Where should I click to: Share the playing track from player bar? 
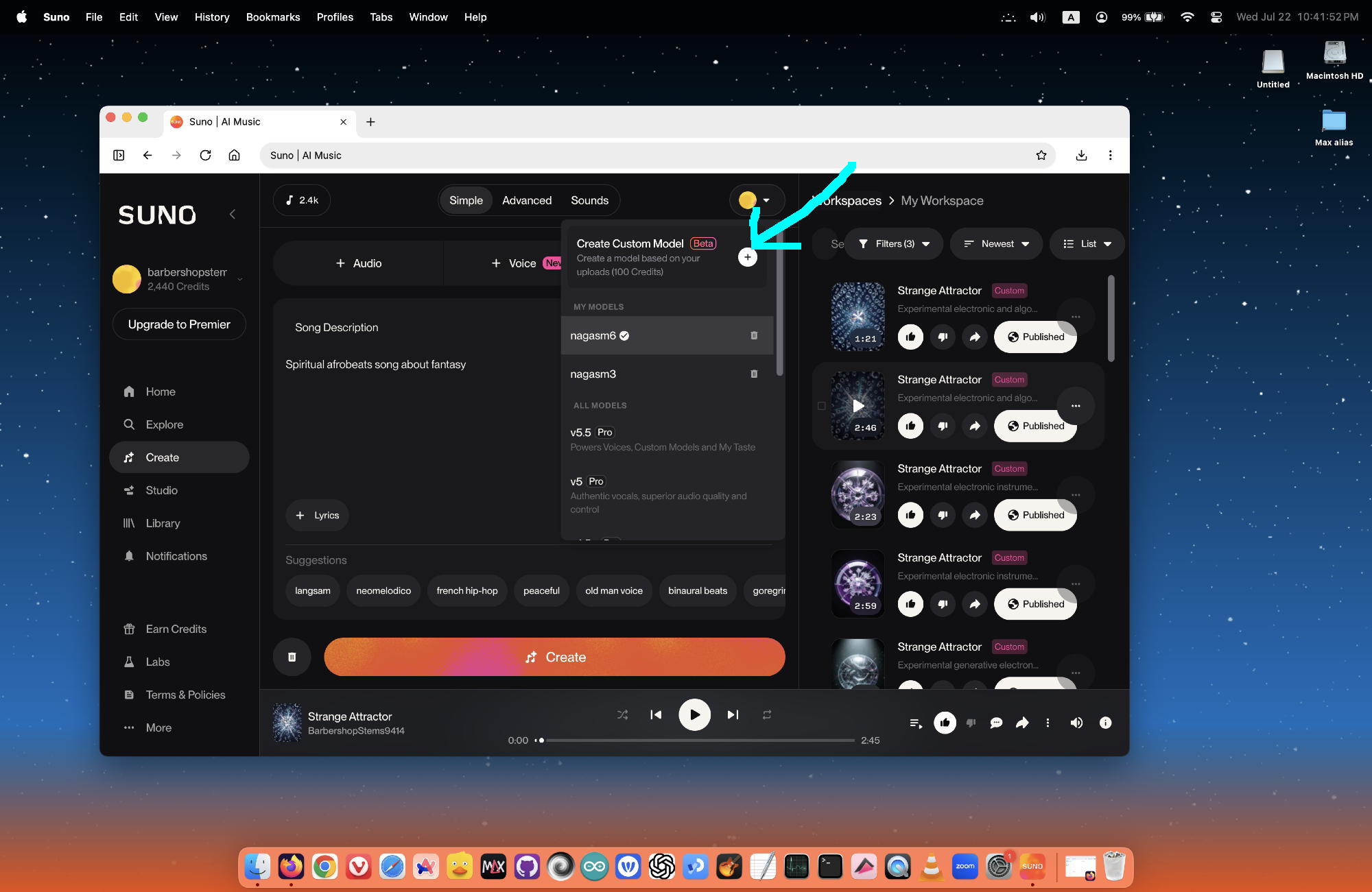(1022, 723)
